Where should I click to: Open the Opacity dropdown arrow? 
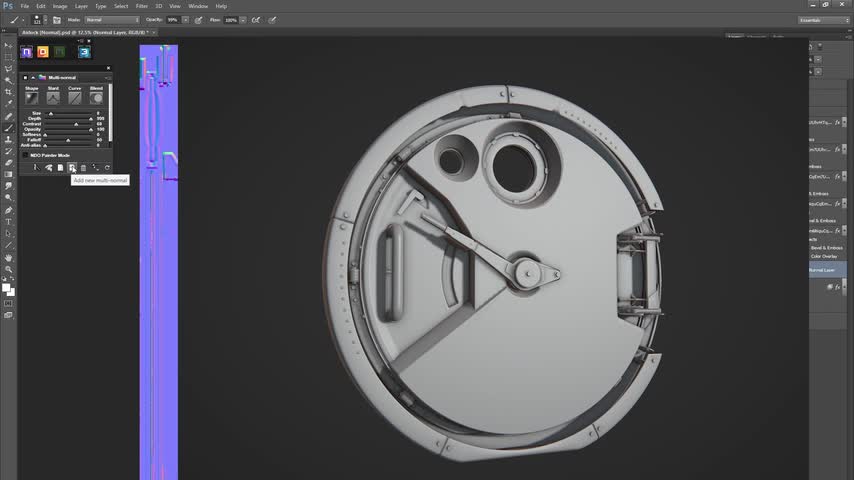(x=186, y=20)
